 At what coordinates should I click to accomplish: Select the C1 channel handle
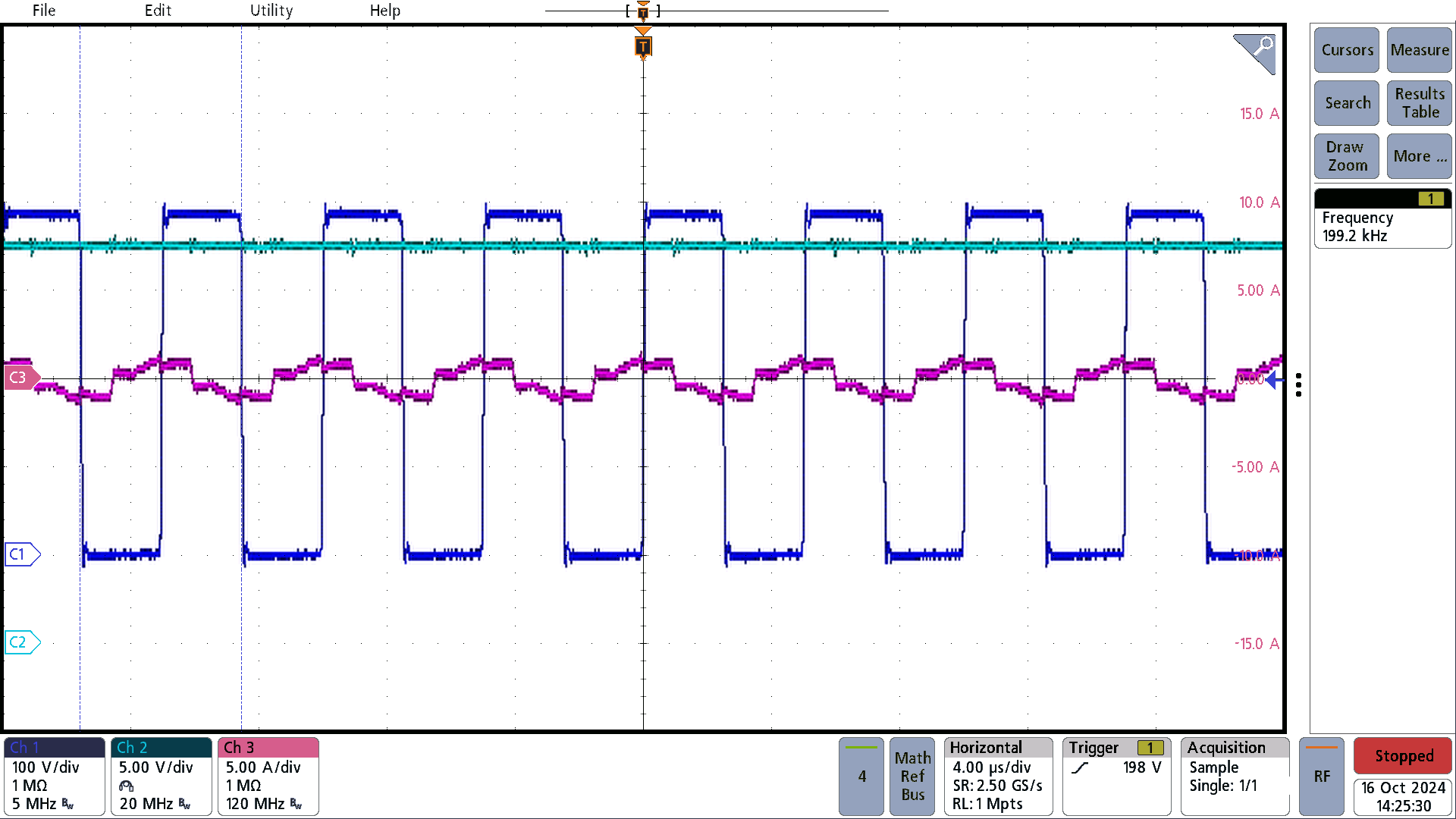pos(21,554)
